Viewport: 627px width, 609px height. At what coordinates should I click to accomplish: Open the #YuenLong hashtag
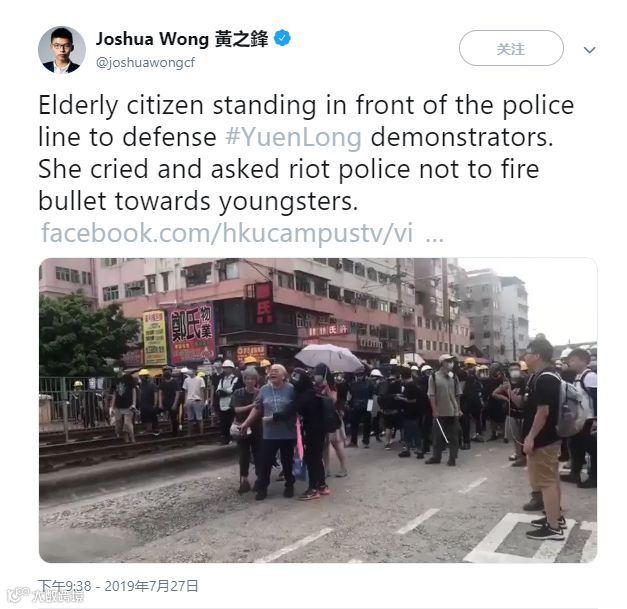click(x=294, y=138)
